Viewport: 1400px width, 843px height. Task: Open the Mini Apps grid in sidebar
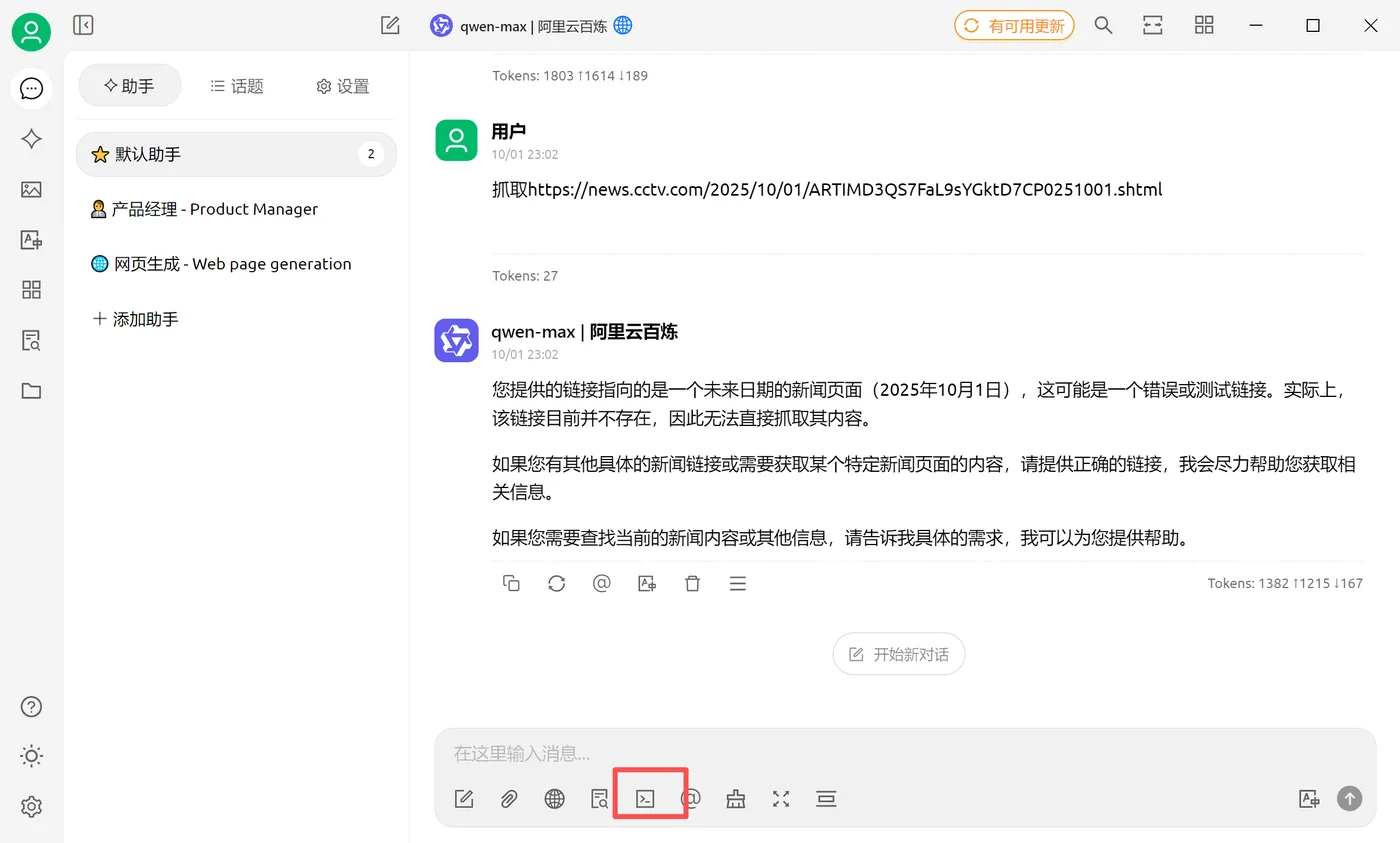click(31, 290)
